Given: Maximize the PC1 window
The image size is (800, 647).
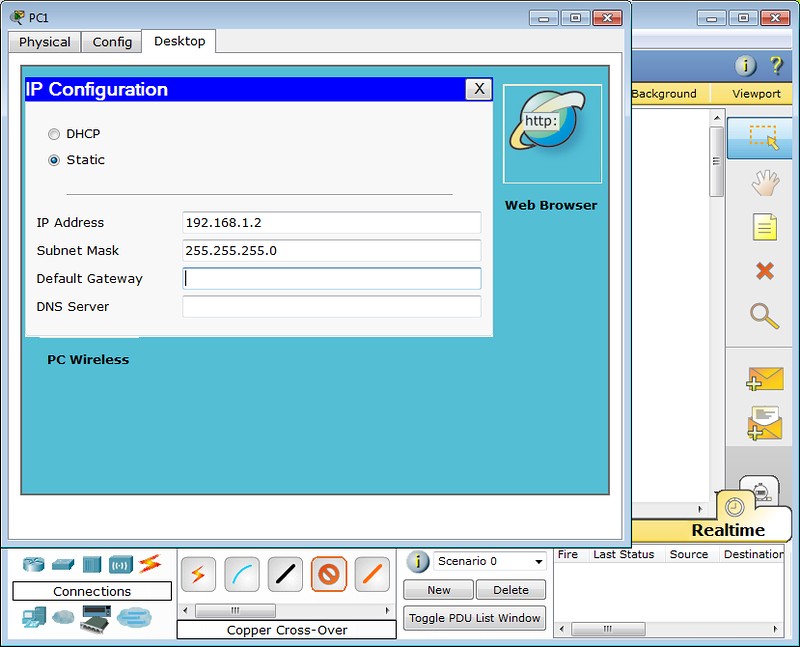Looking at the screenshot, I should coord(575,18).
